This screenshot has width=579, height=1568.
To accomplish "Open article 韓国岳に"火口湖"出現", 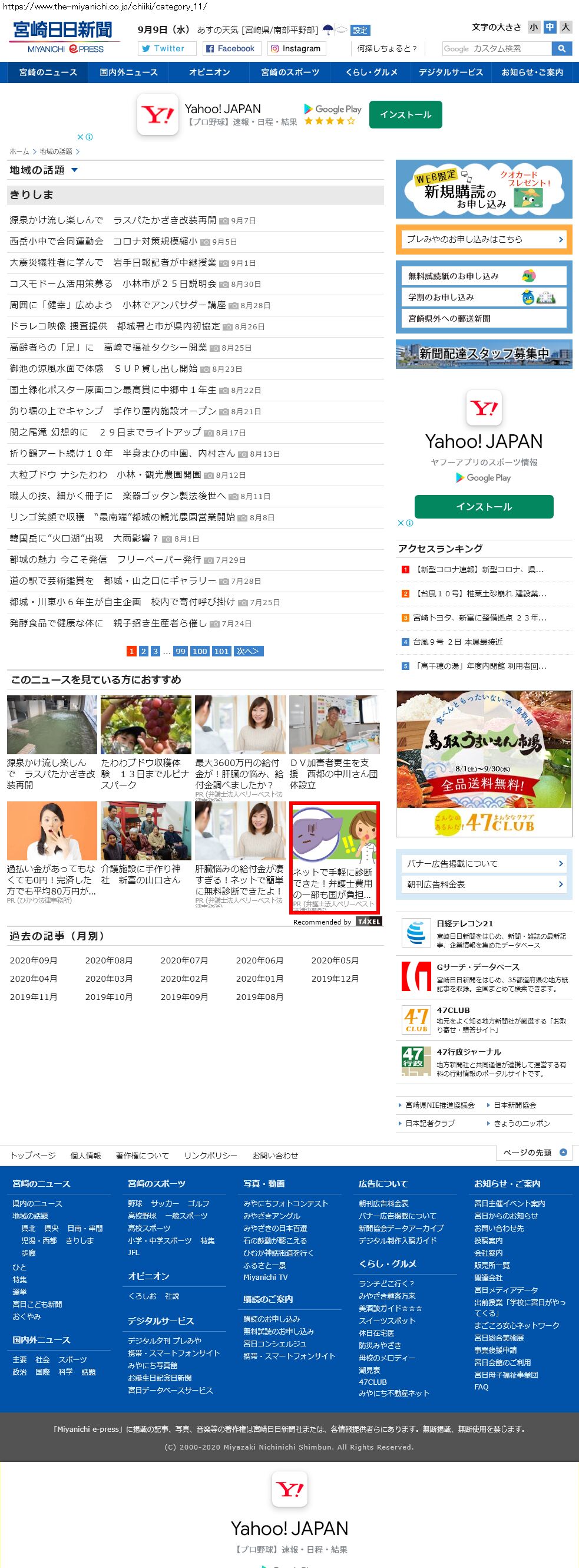I will click(84, 539).
